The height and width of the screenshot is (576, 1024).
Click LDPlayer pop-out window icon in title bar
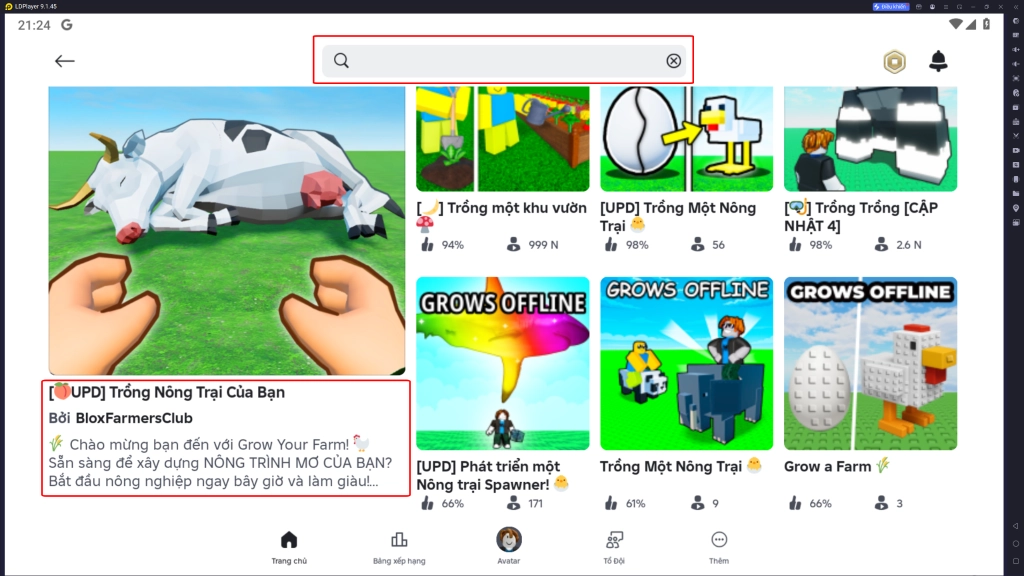[x=959, y=7]
